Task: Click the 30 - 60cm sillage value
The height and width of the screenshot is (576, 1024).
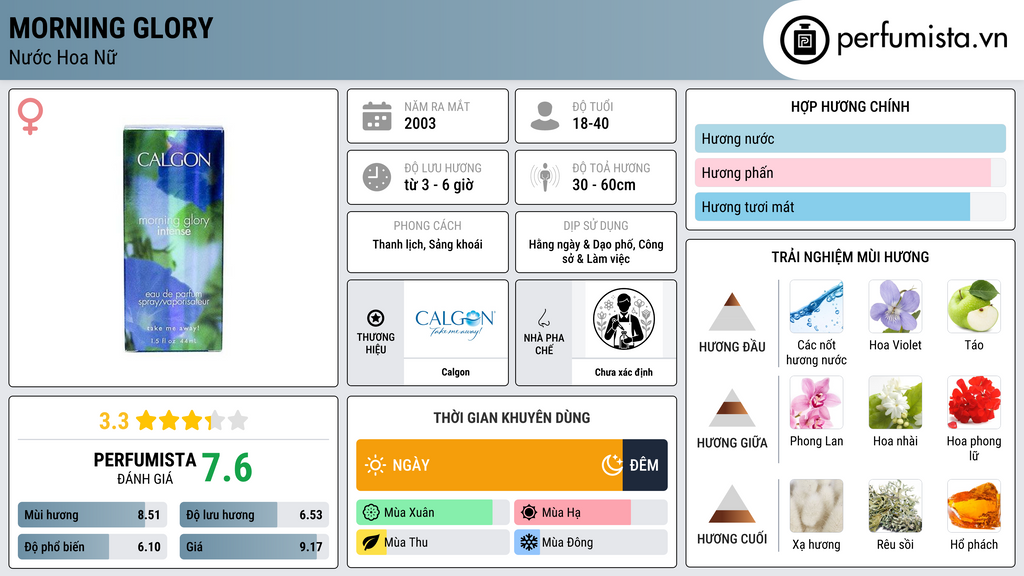Action: (x=603, y=185)
